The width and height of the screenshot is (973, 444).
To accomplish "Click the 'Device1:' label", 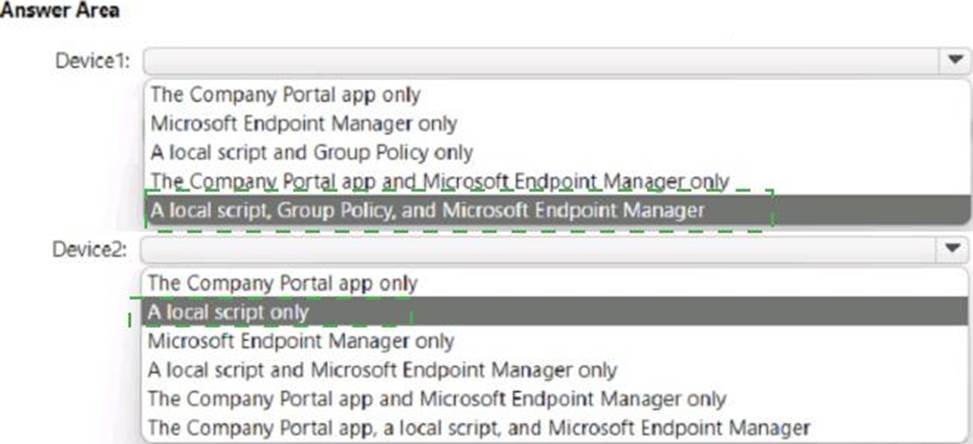I will [97, 61].
